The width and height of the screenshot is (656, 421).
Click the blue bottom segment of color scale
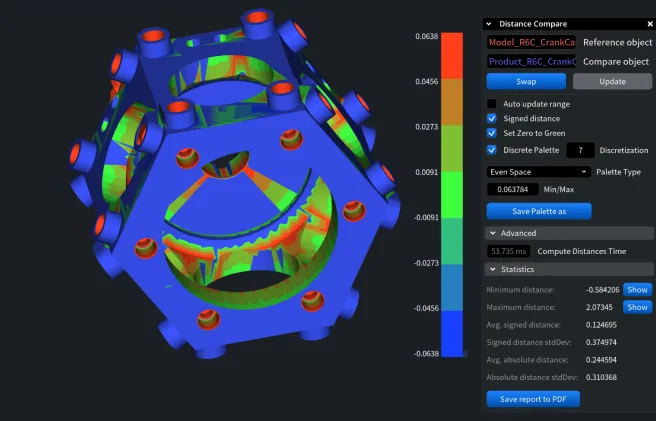(452, 334)
